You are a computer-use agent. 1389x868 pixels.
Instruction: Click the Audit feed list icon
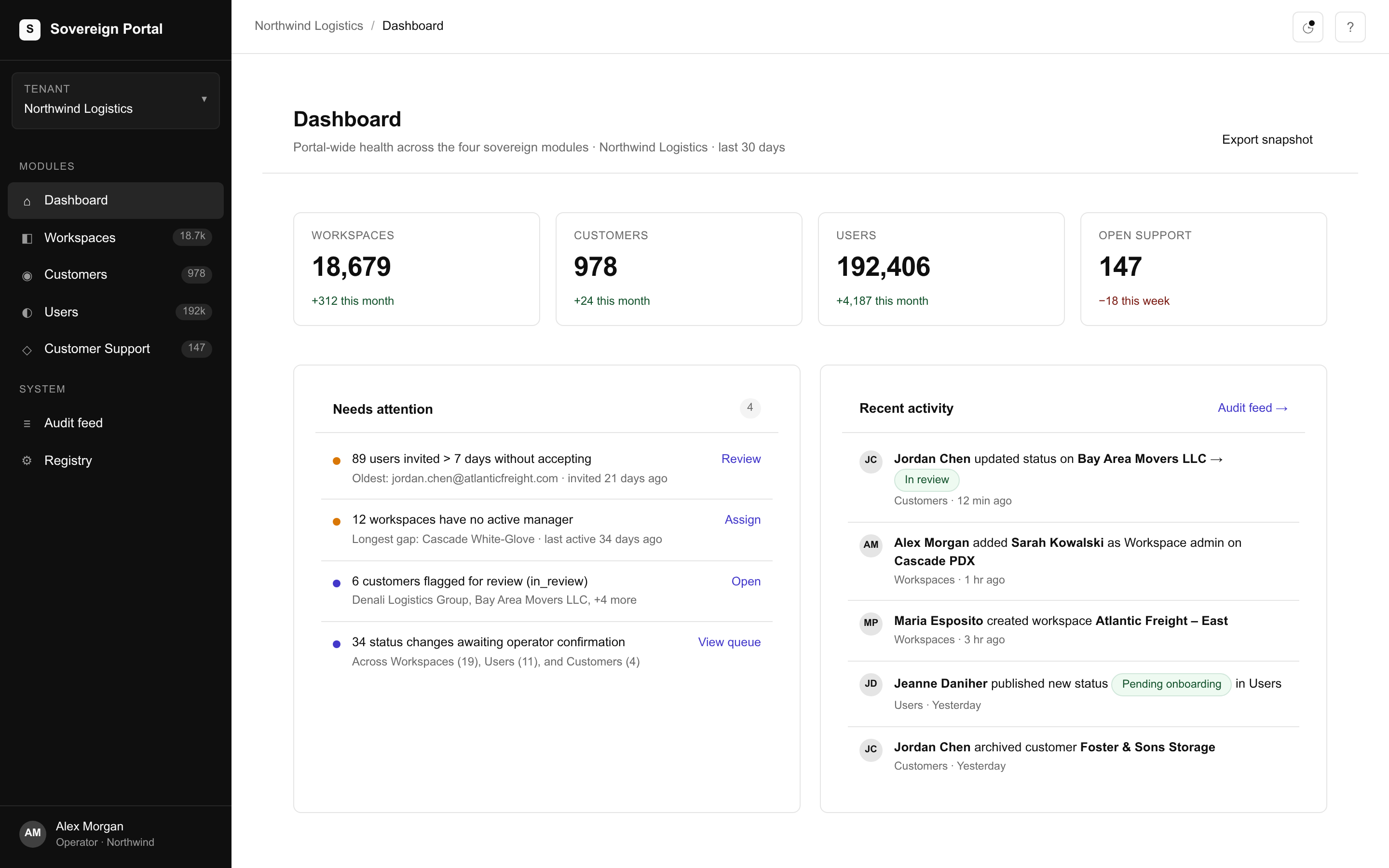pyautogui.click(x=27, y=424)
